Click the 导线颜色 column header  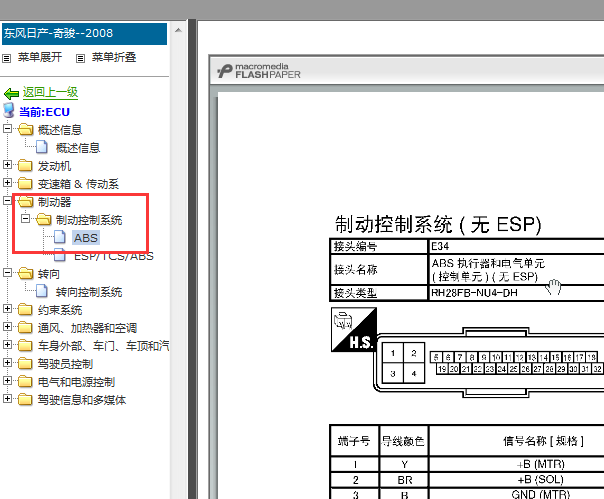click(x=403, y=441)
